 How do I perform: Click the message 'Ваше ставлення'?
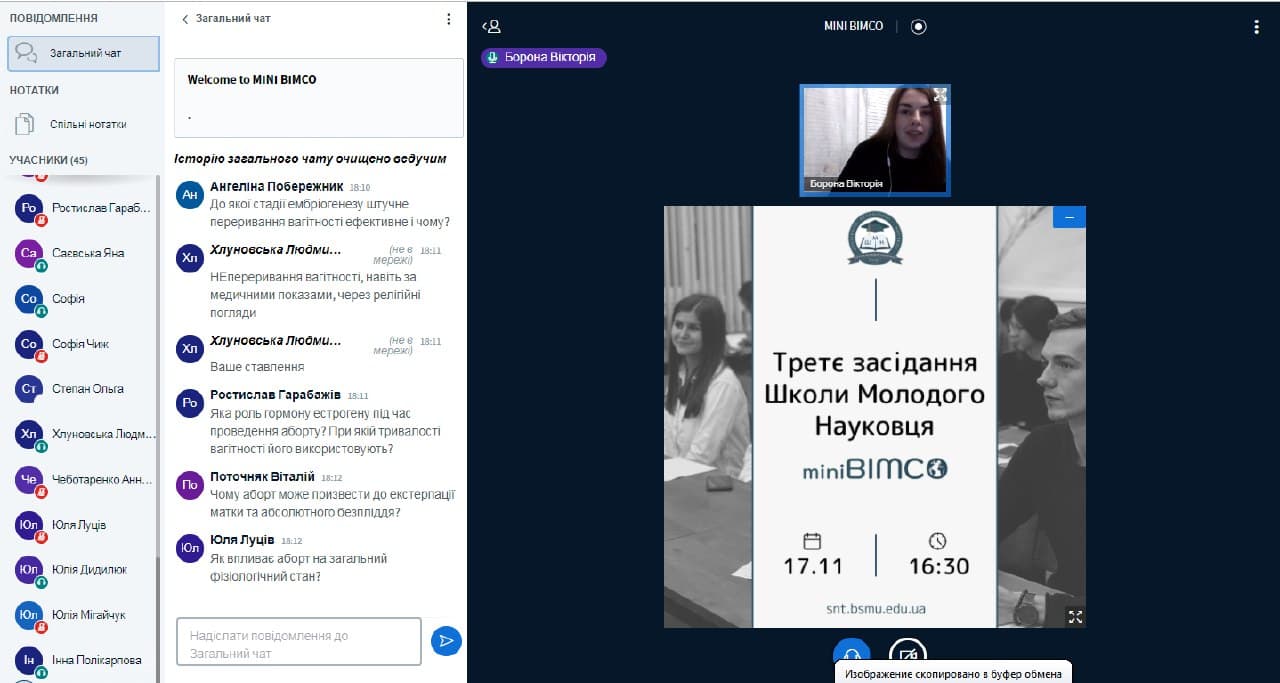tap(257, 367)
